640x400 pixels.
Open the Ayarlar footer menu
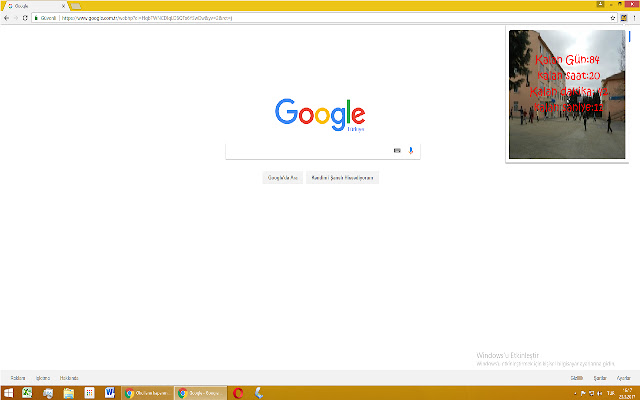[x=624, y=378]
